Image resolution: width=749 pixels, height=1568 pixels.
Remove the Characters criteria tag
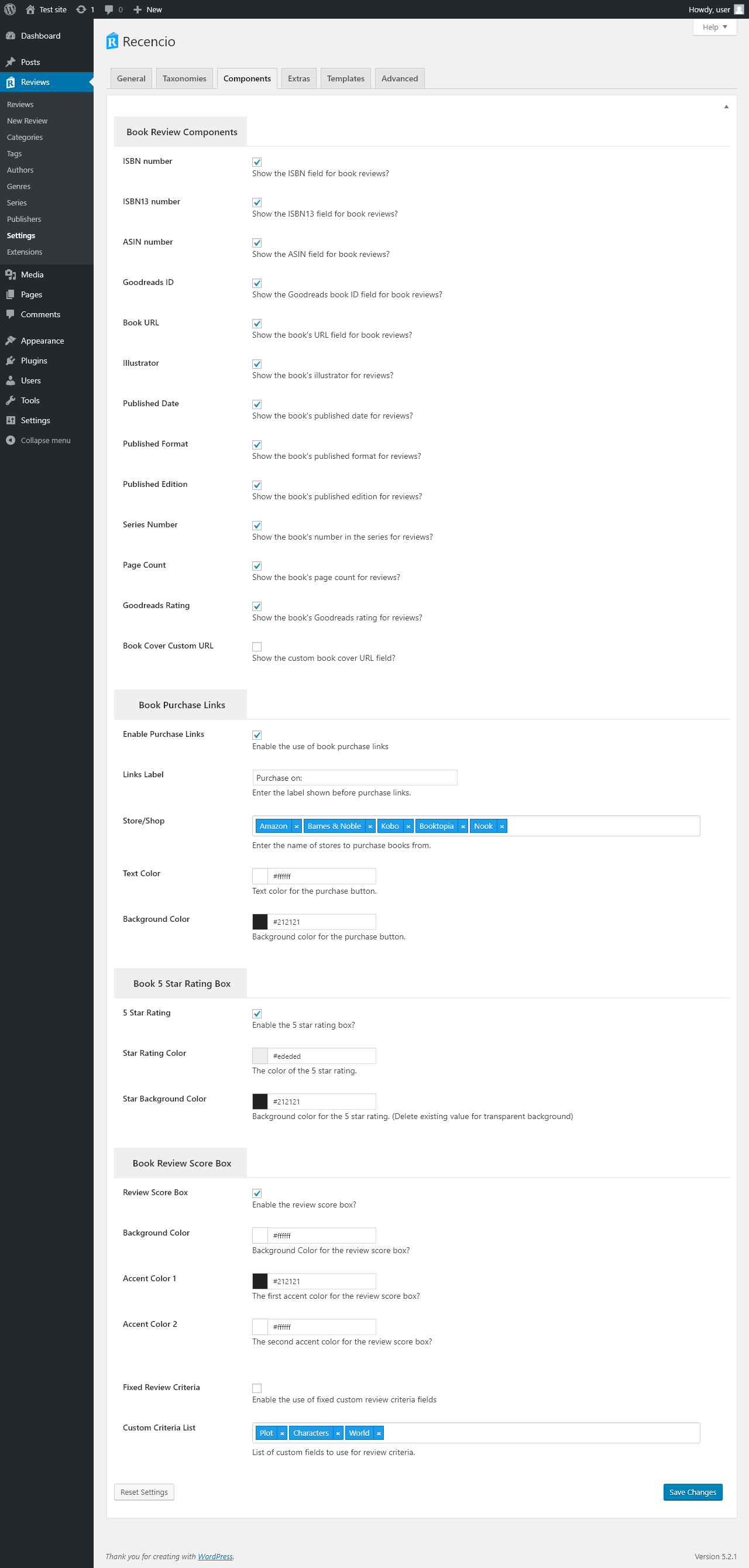click(338, 1433)
